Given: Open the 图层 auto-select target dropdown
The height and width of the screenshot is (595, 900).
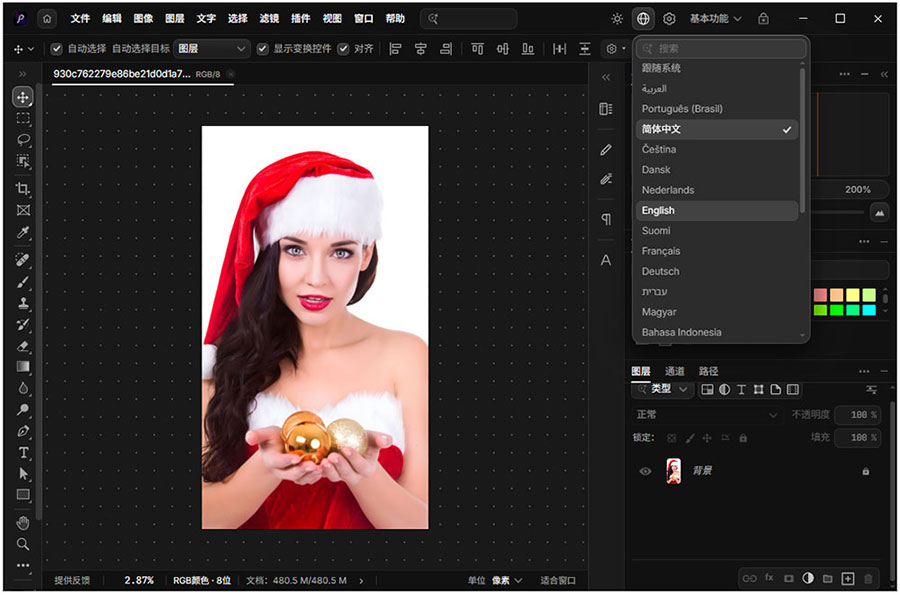Looking at the screenshot, I should 212,49.
